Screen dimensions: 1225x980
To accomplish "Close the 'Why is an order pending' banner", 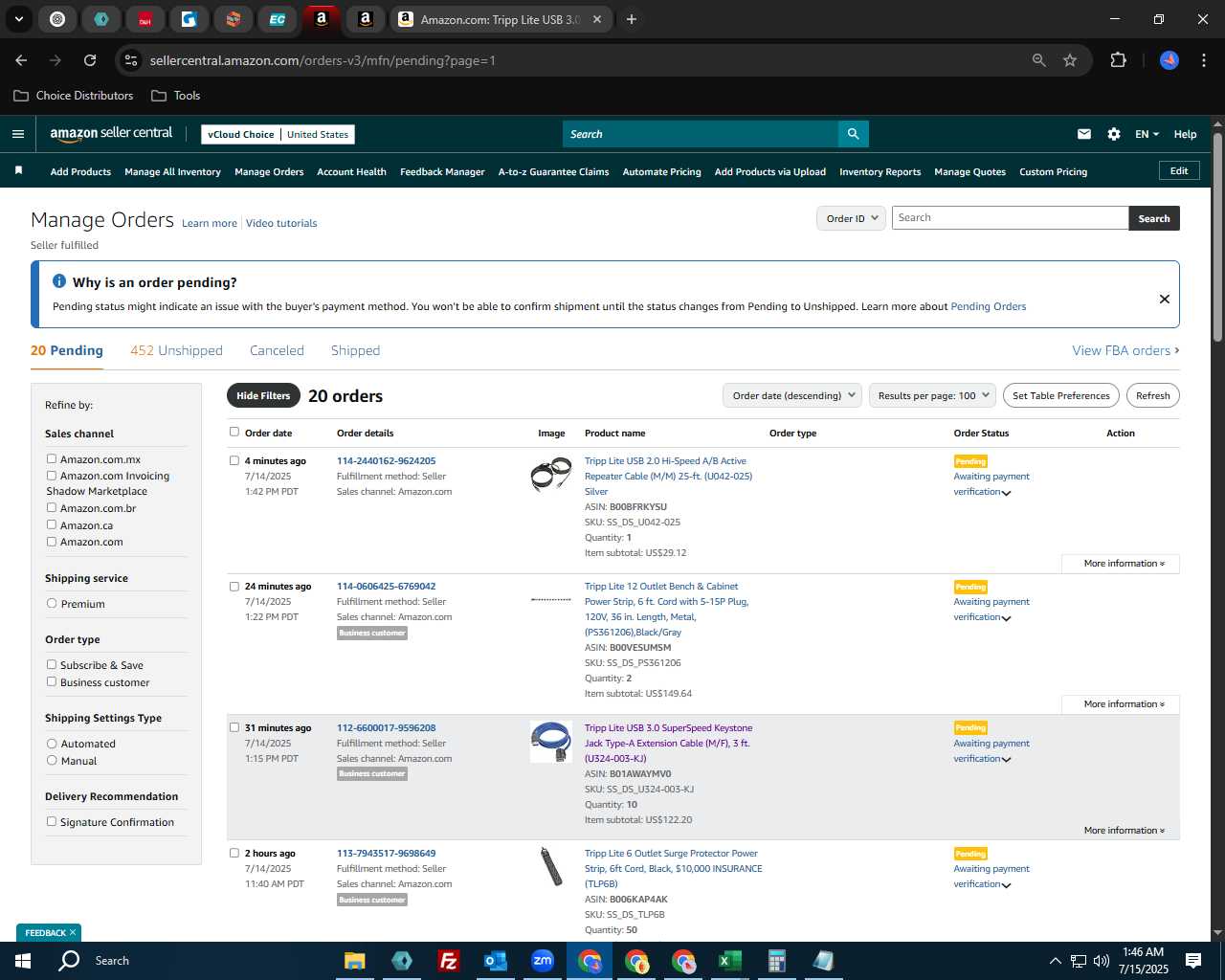I will coord(1164,299).
